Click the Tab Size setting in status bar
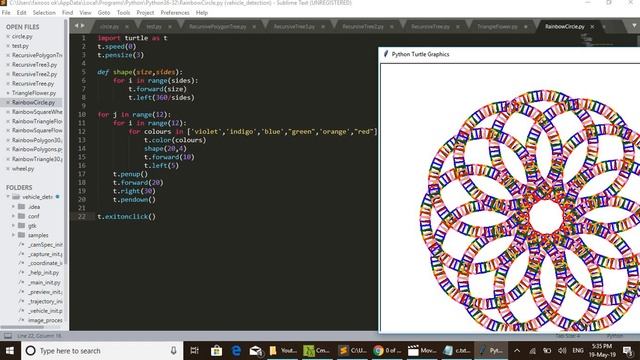 pyautogui.click(x=568, y=336)
